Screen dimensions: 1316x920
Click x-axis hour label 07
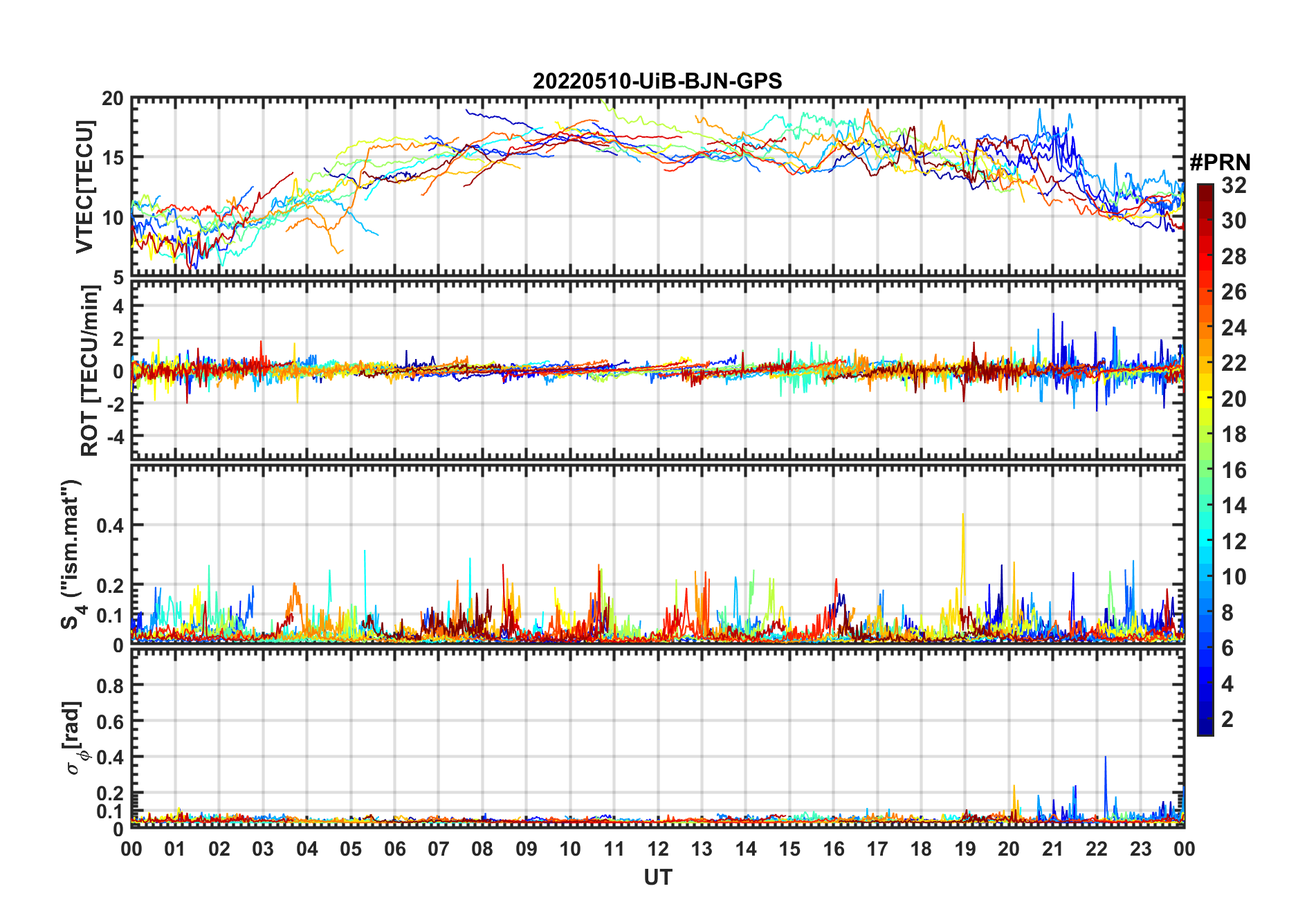(439, 849)
